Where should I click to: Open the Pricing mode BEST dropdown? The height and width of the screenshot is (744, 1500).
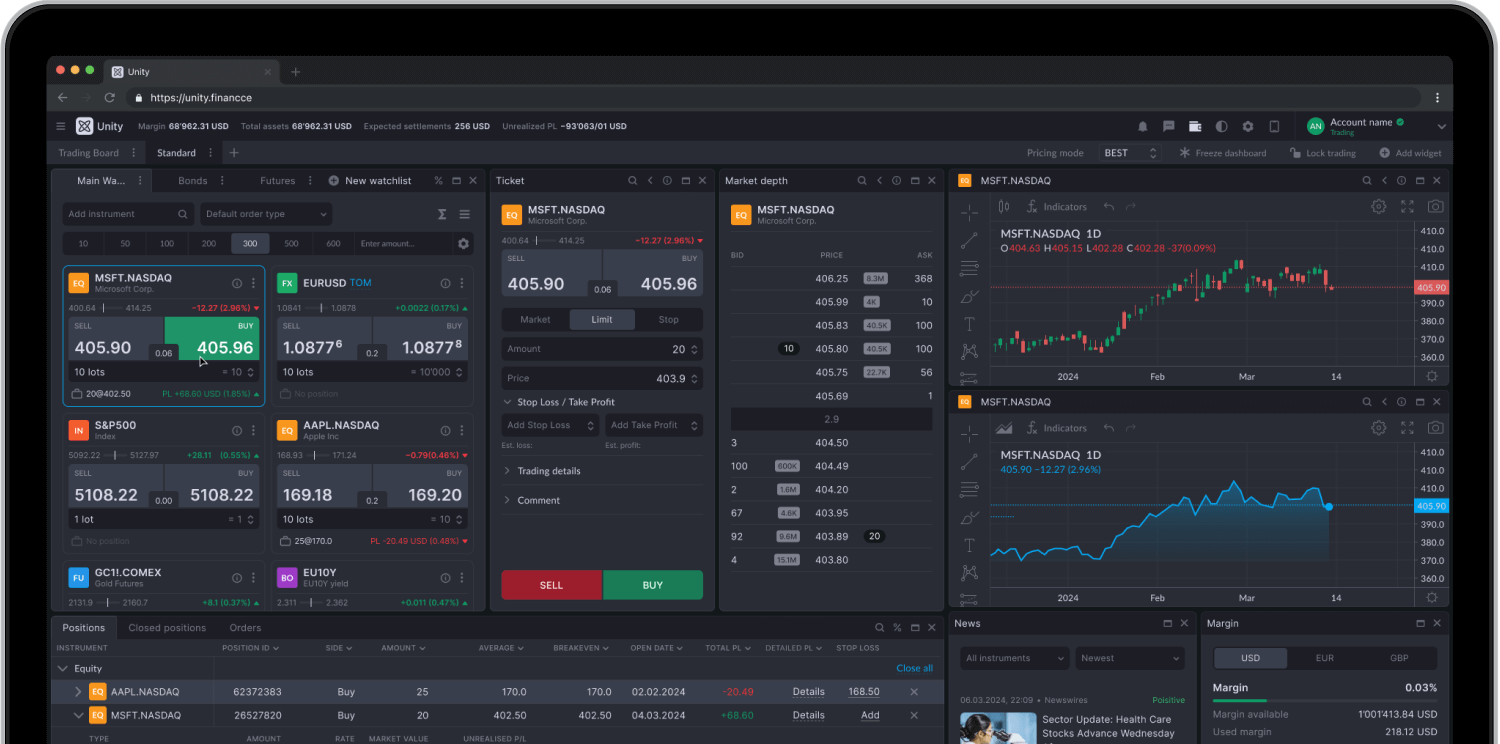pyautogui.click(x=1130, y=153)
